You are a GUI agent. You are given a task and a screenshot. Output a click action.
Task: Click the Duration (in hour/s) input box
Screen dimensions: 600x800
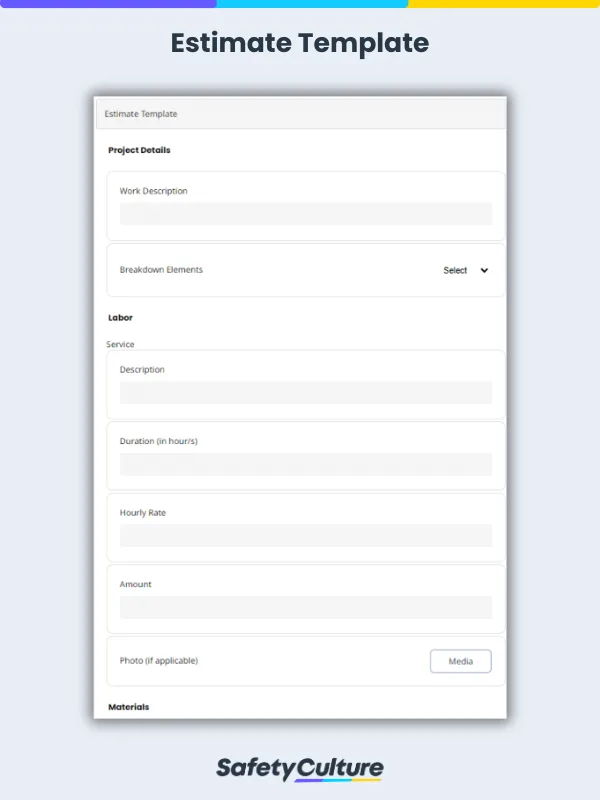305,464
